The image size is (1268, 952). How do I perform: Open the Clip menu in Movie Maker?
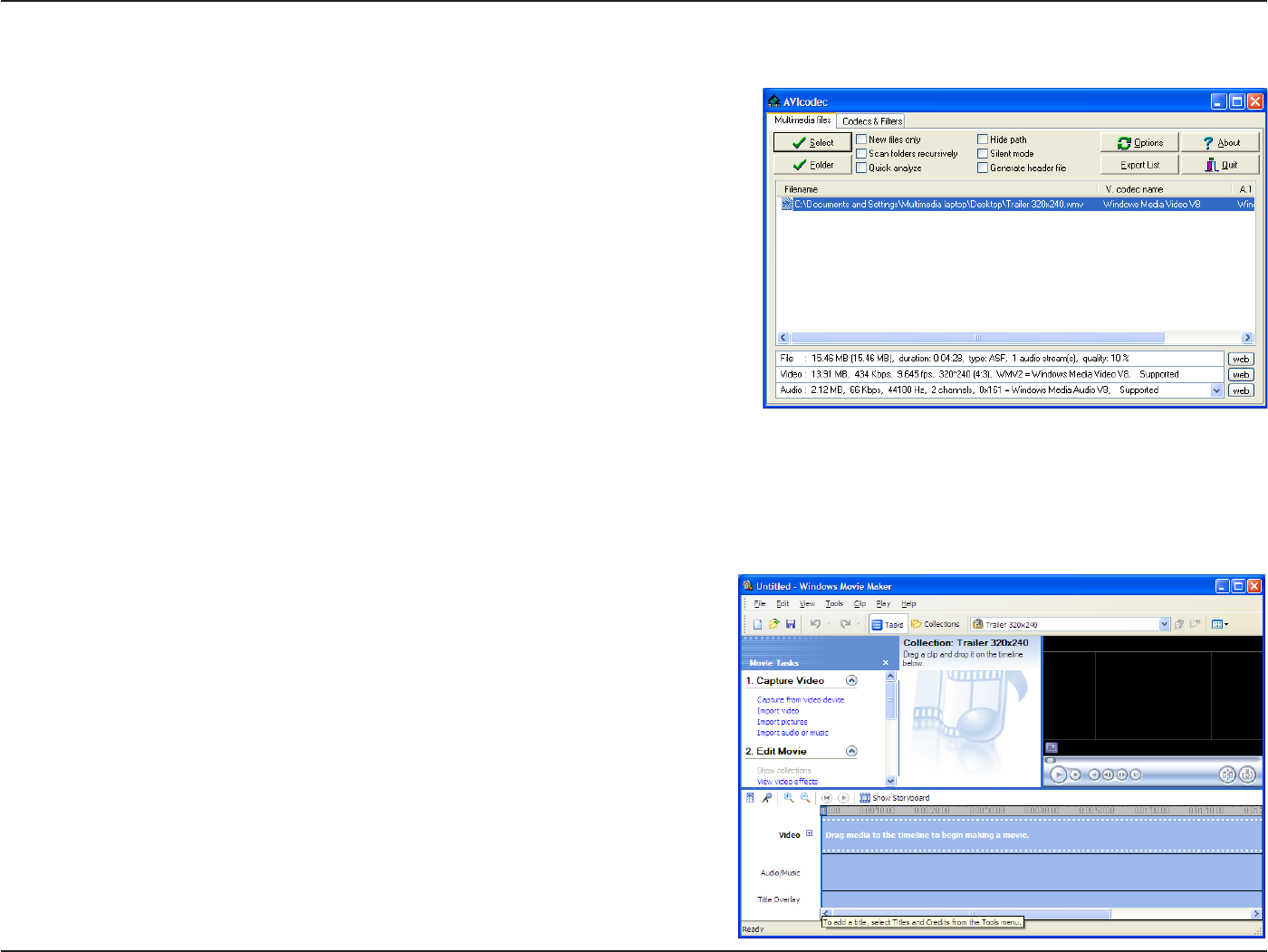(x=860, y=603)
